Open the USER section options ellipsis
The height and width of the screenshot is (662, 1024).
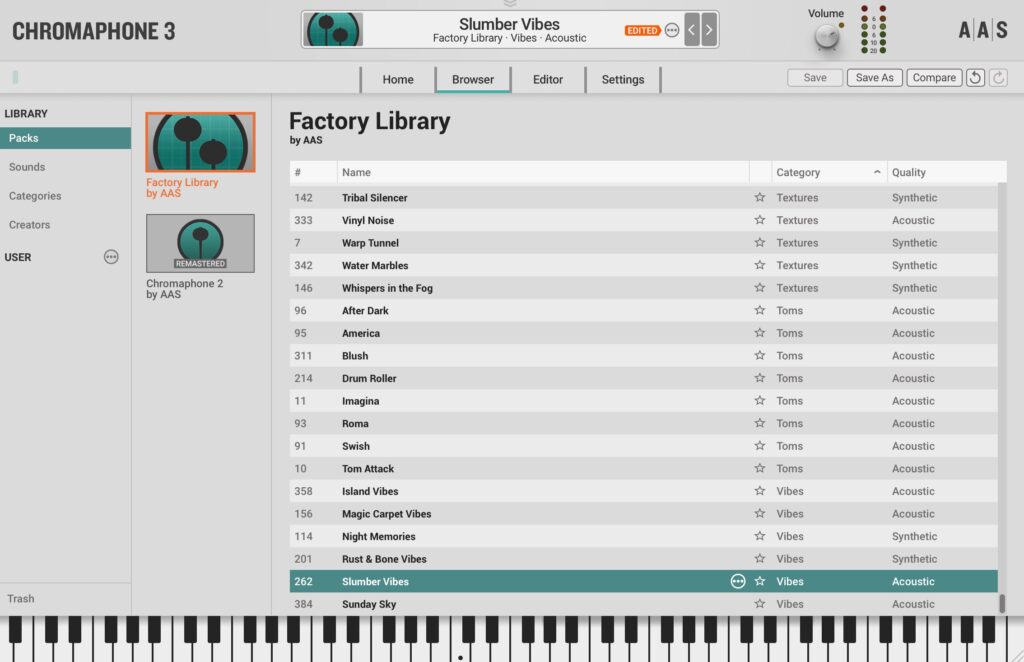click(111, 257)
